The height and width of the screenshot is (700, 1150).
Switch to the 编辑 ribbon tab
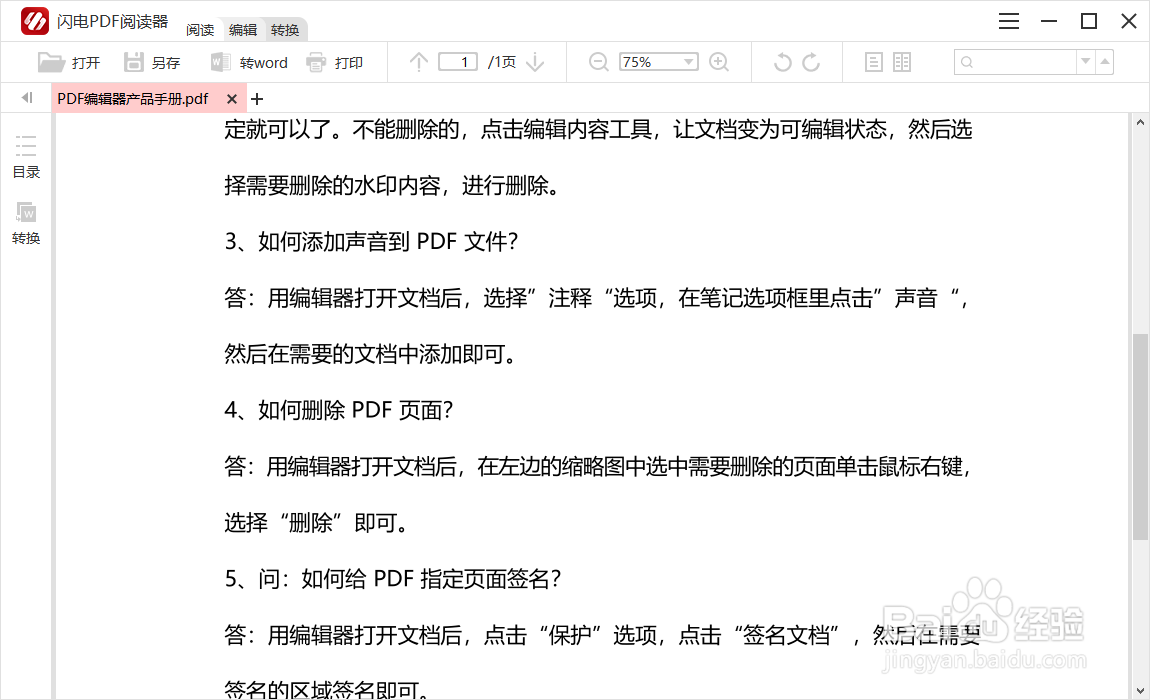242,29
